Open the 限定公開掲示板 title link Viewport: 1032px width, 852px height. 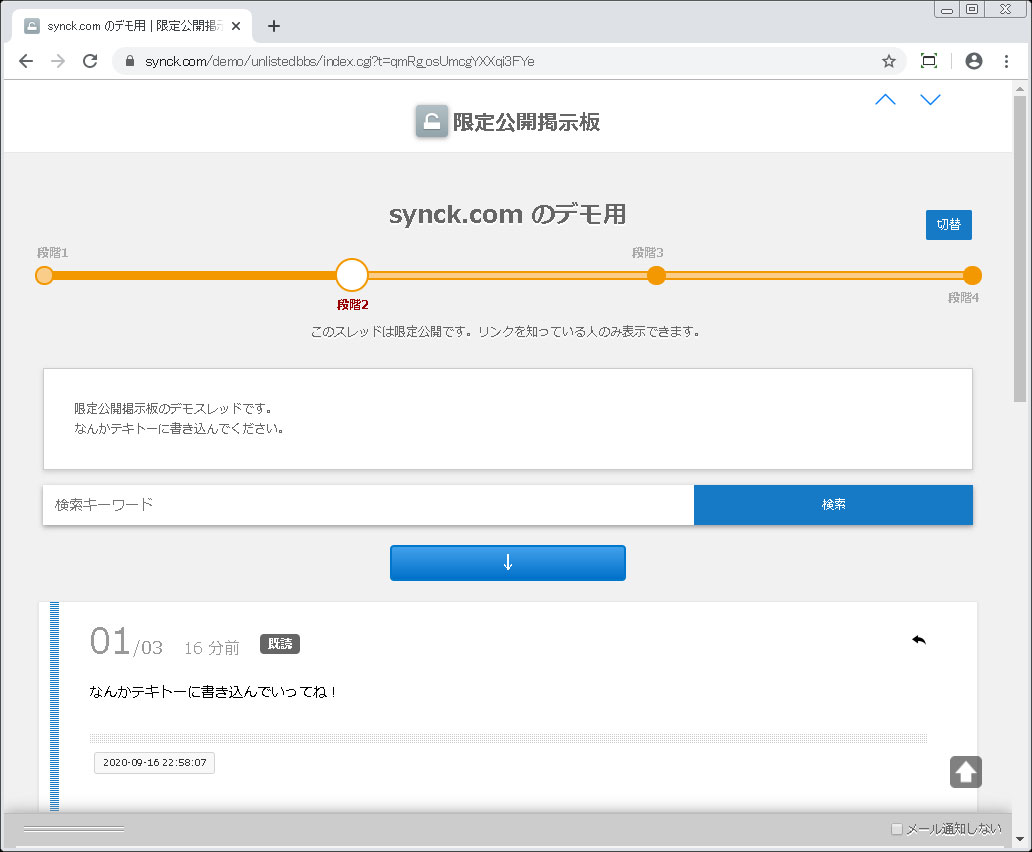coord(526,122)
